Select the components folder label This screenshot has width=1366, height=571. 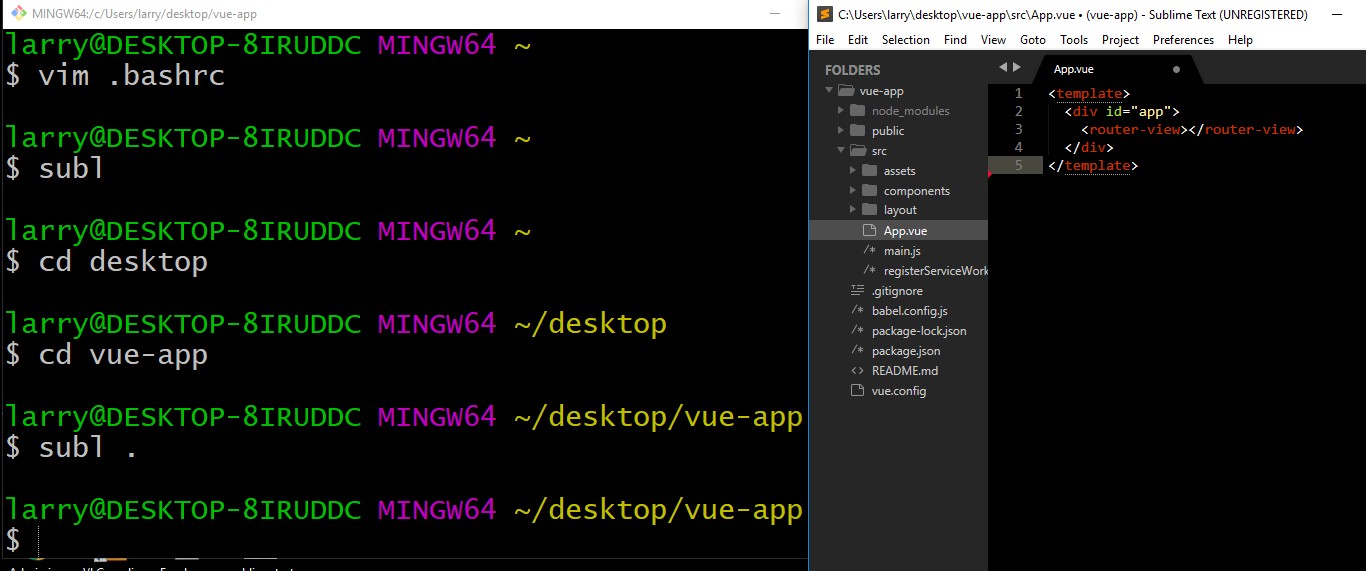tap(917, 191)
